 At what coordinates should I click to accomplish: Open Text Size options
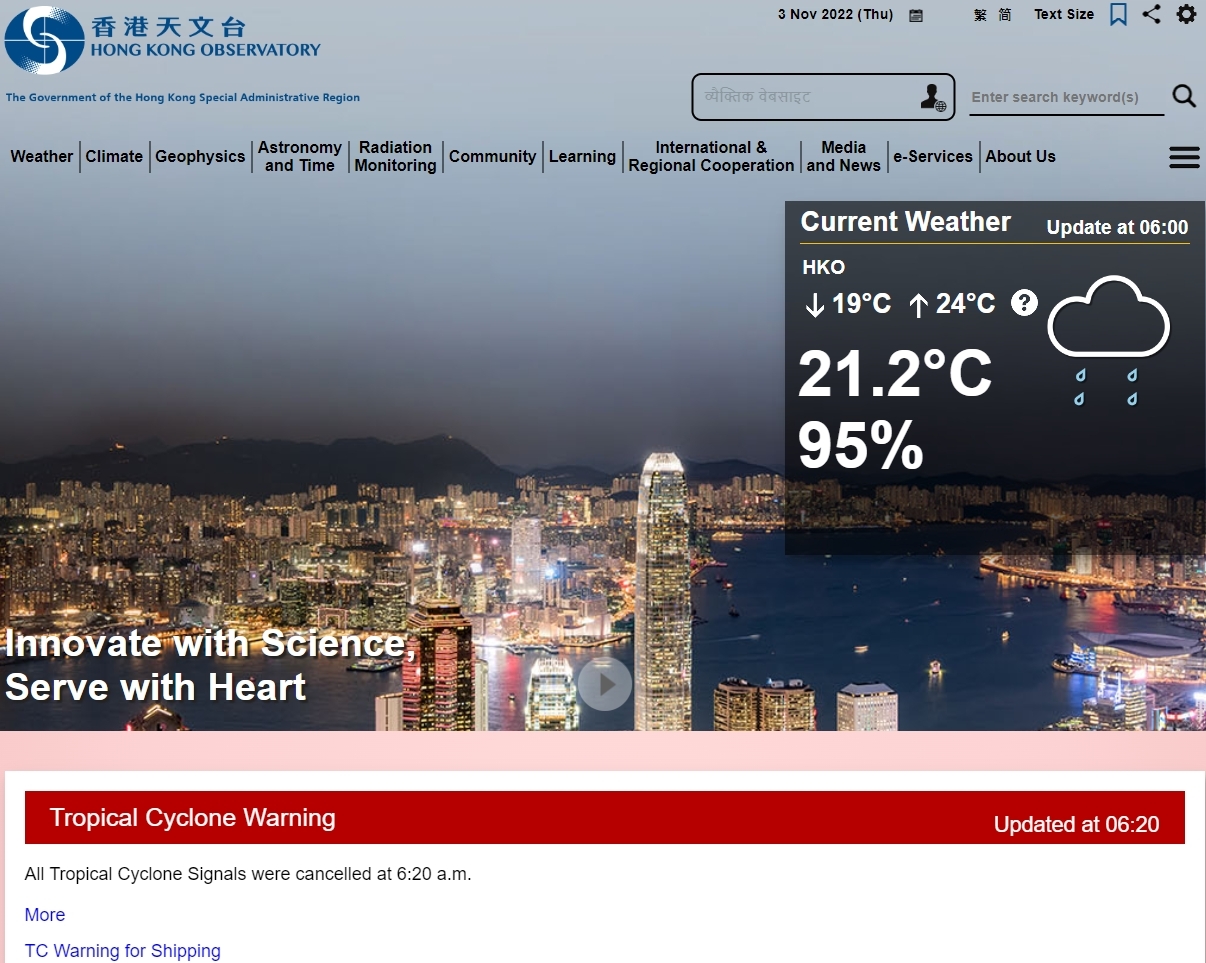point(1063,14)
